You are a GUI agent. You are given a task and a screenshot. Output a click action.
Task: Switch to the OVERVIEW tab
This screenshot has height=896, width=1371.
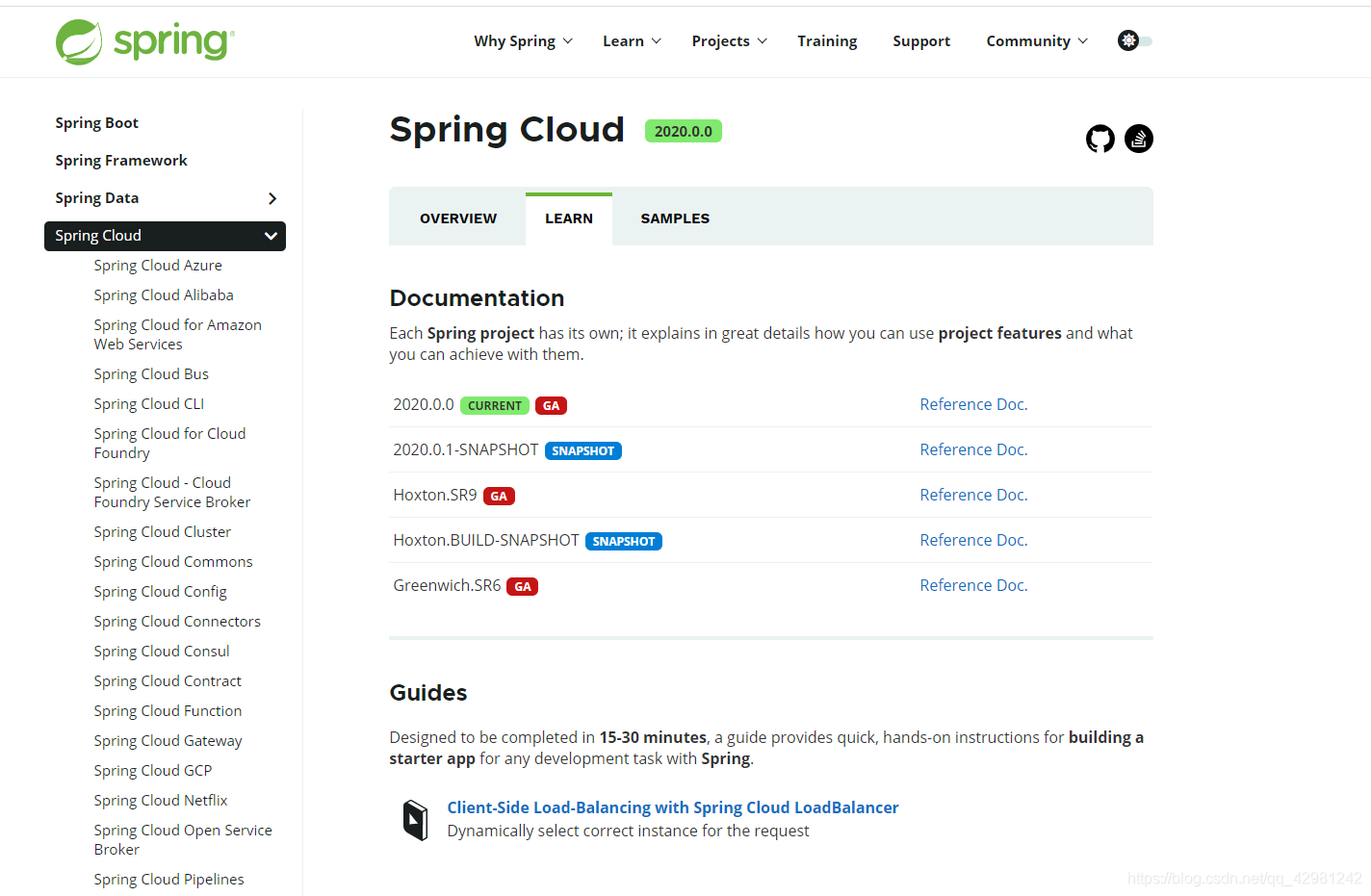[x=457, y=218]
